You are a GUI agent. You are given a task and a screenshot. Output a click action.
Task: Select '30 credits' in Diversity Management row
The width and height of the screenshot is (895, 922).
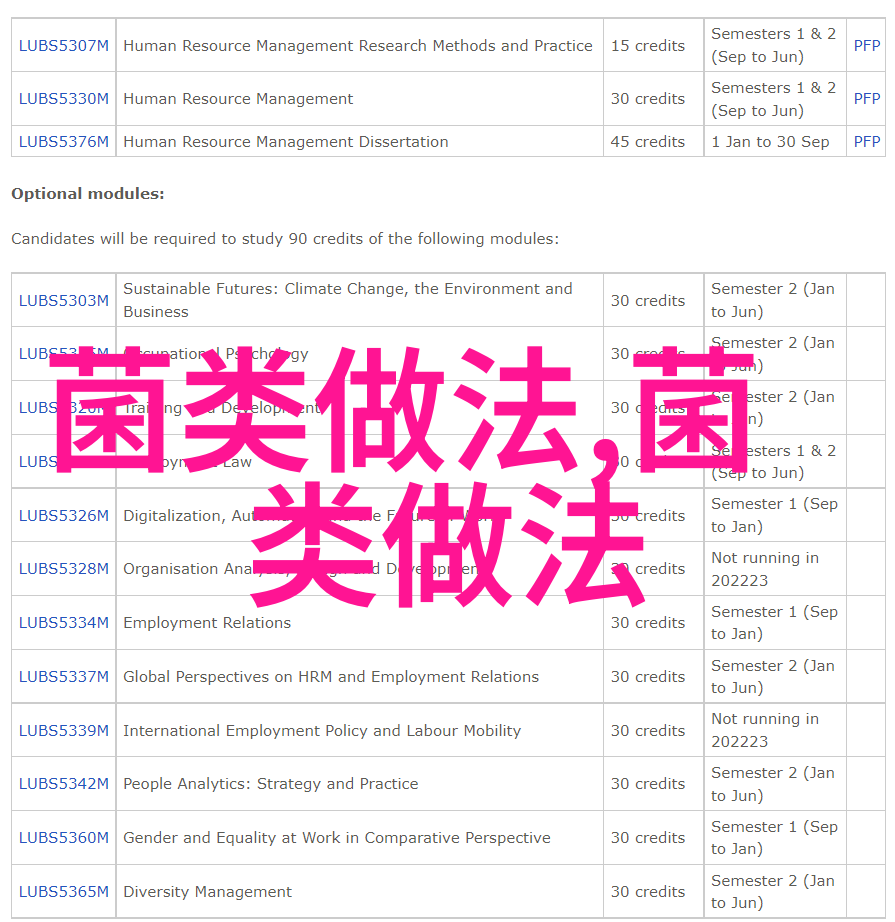[647, 891]
